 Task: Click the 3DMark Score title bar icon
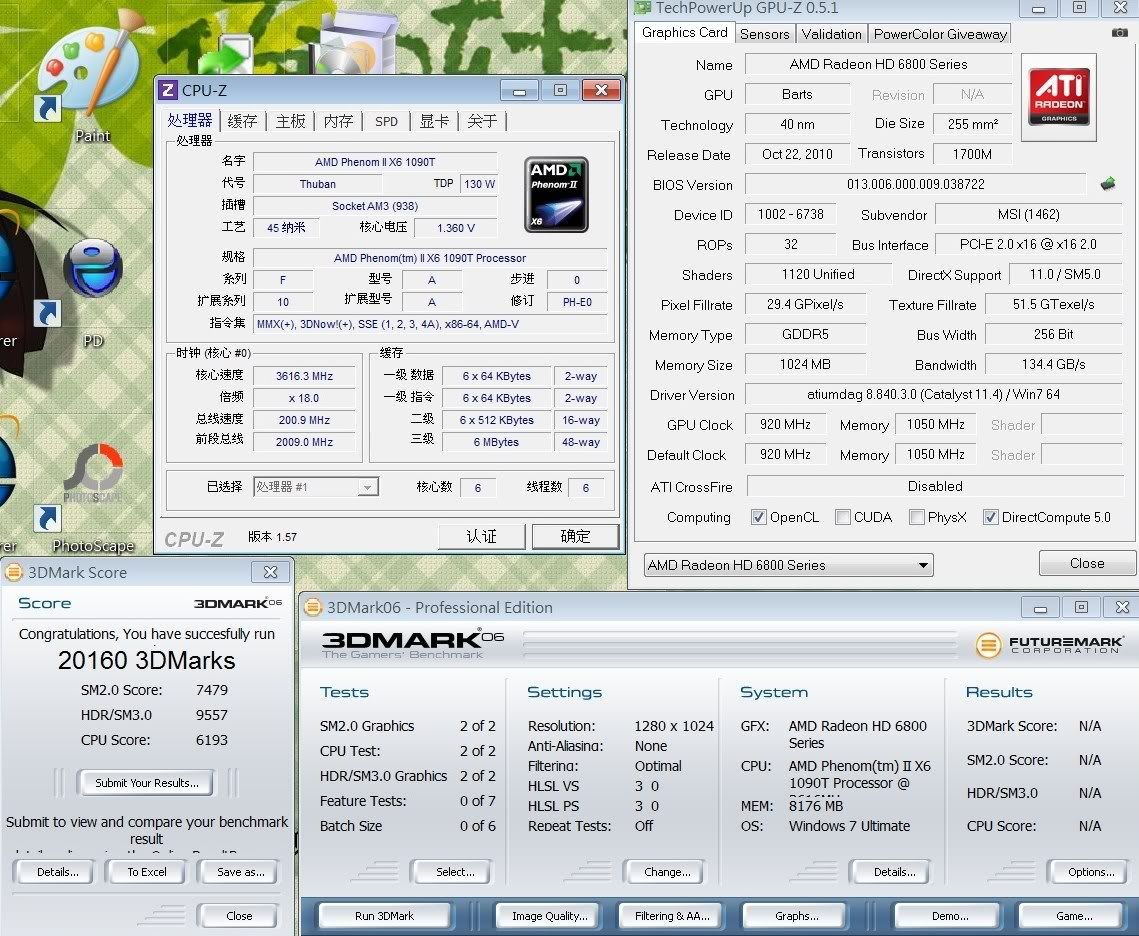click(14, 572)
